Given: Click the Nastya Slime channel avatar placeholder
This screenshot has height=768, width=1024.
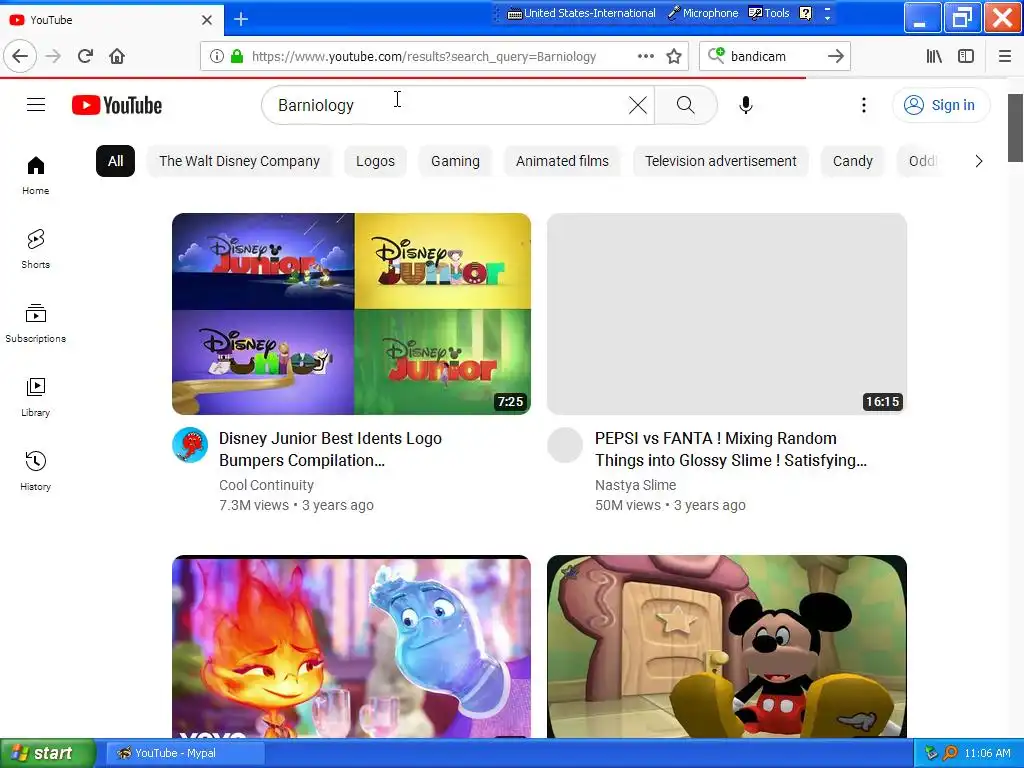Looking at the screenshot, I should (565, 445).
